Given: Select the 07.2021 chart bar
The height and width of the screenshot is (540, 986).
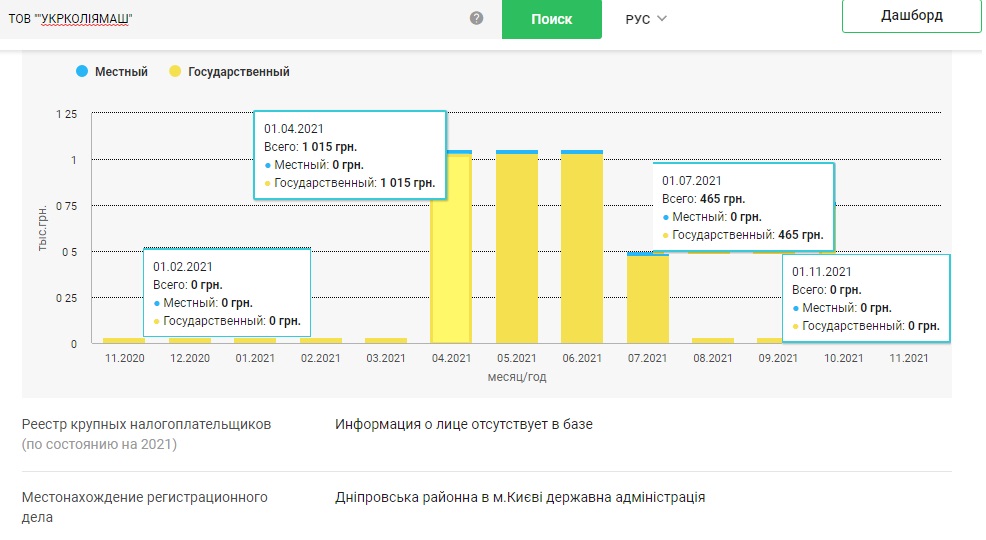Looking at the screenshot, I should [648, 300].
